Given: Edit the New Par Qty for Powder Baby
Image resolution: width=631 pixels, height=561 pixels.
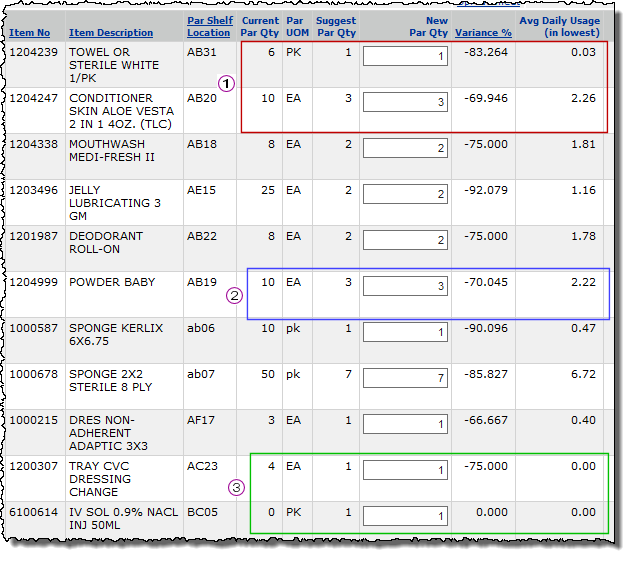Looking at the screenshot, I should tap(405, 286).
